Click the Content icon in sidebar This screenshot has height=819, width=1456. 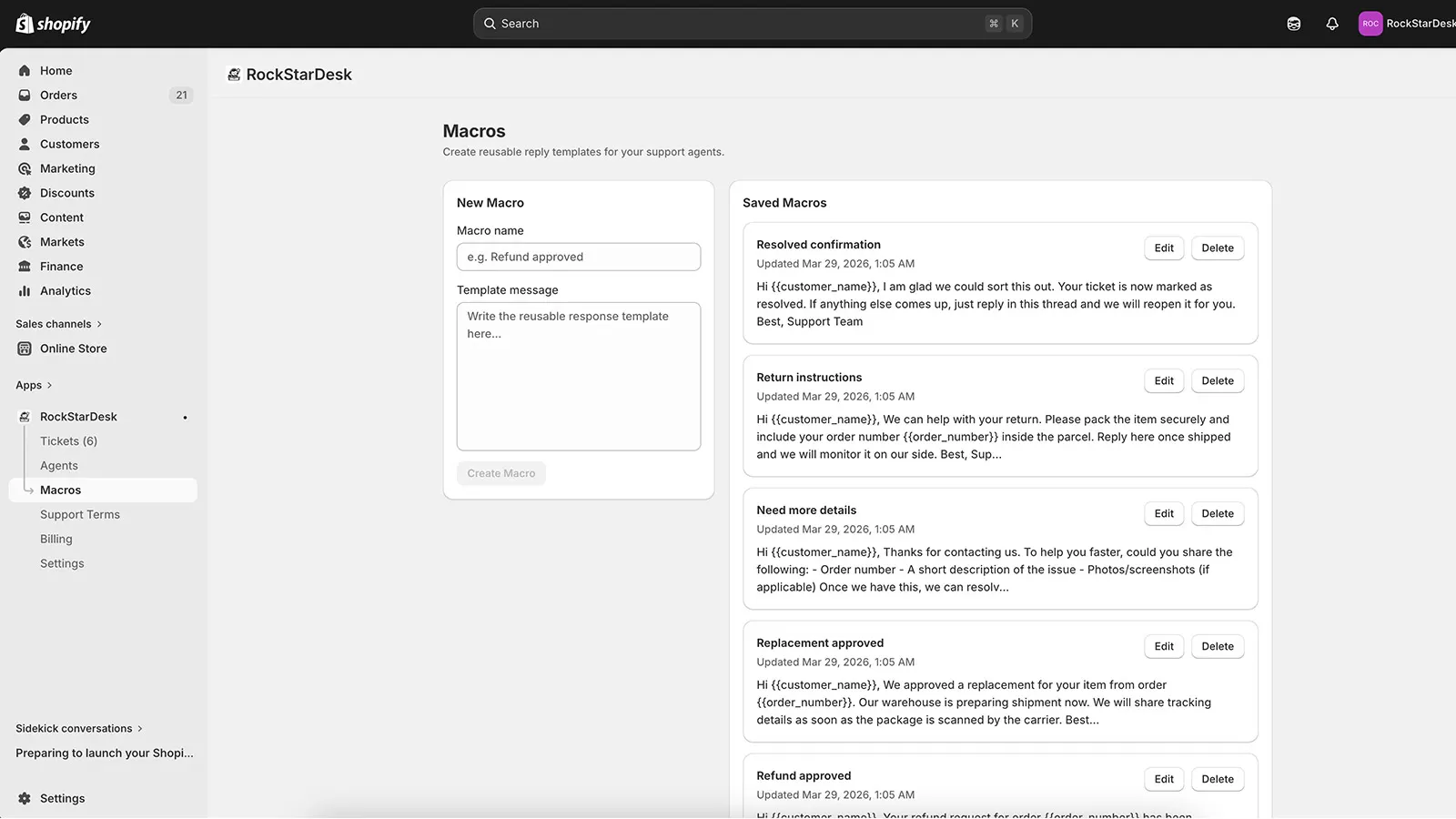(x=25, y=218)
